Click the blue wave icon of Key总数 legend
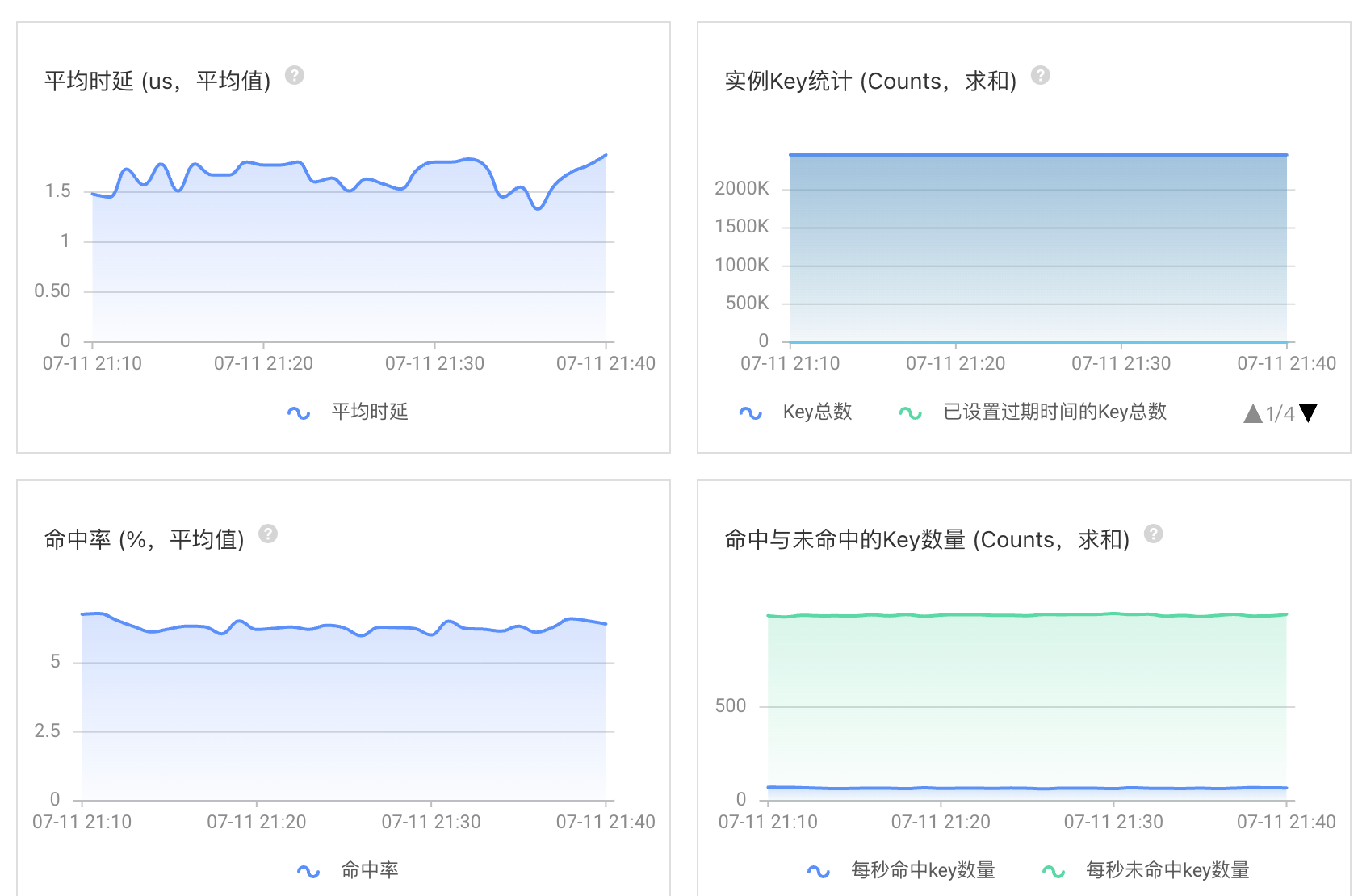This screenshot has height=896, width=1358. click(751, 413)
